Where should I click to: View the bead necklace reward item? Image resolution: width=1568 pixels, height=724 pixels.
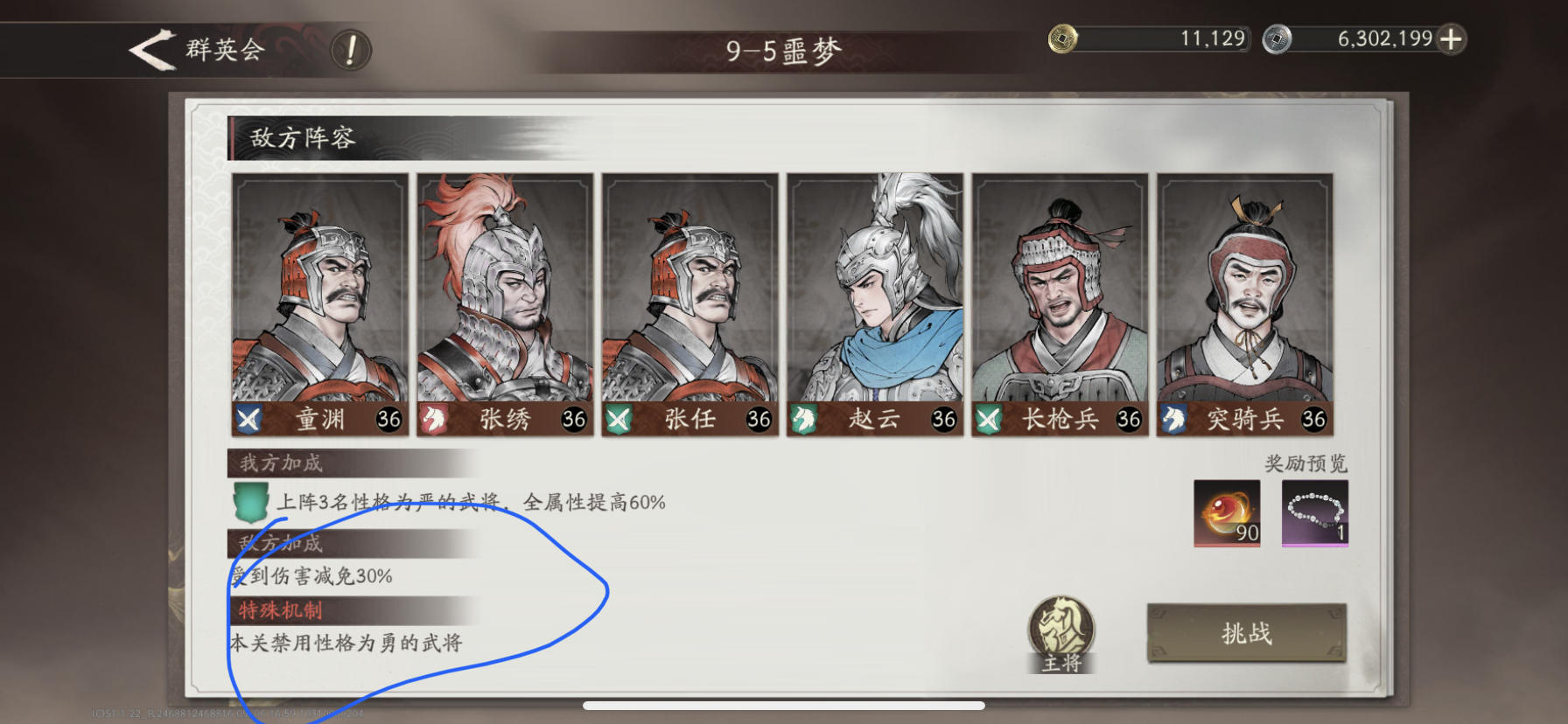(1314, 513)
